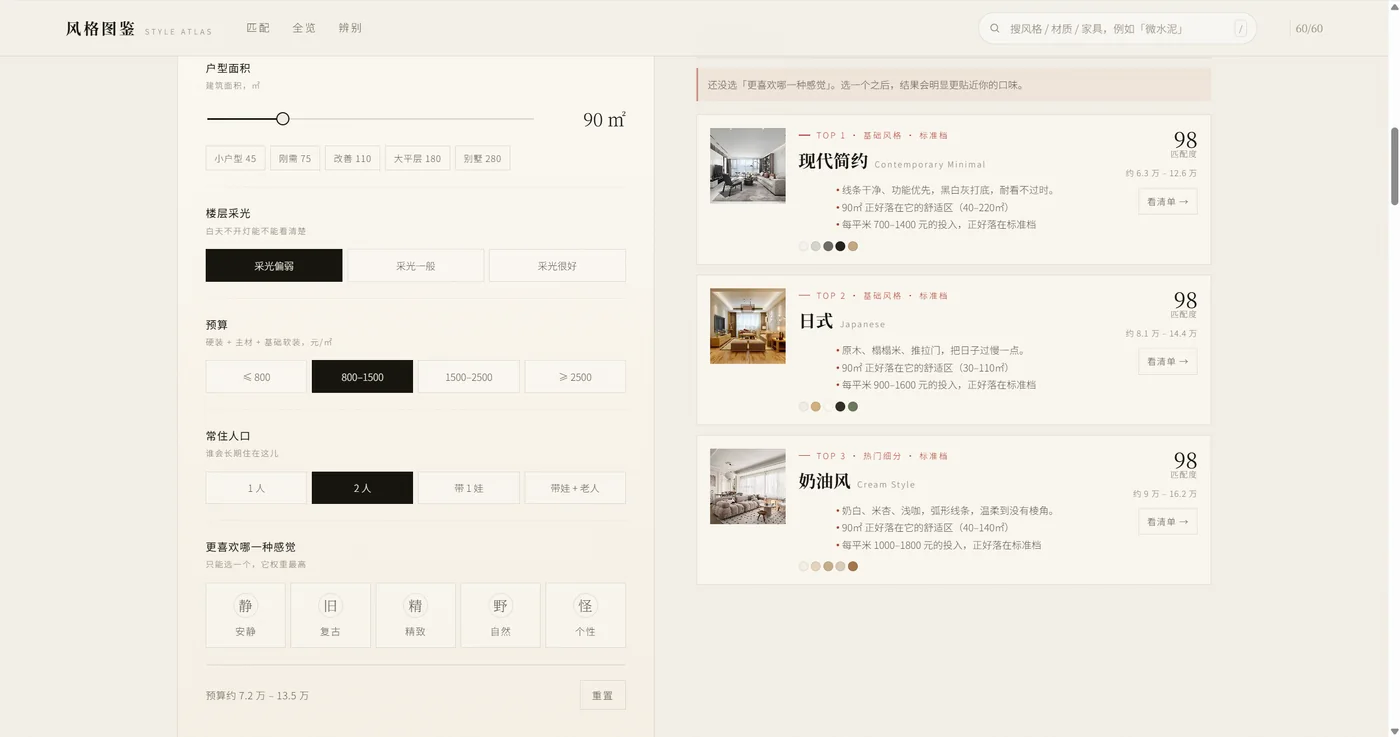Set household to 带娃+老人

pos(575,488)
